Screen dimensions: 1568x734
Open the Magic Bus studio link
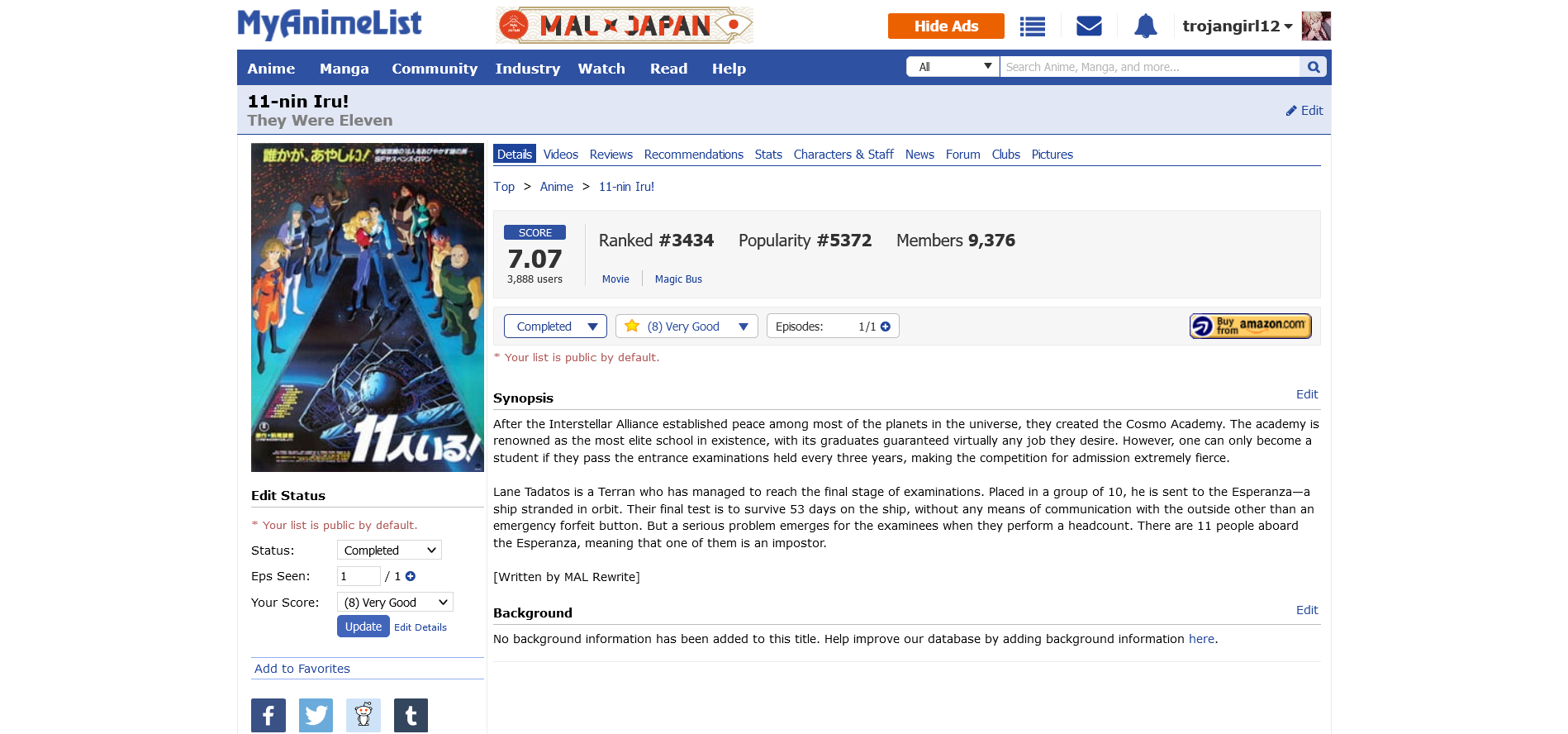678,279
